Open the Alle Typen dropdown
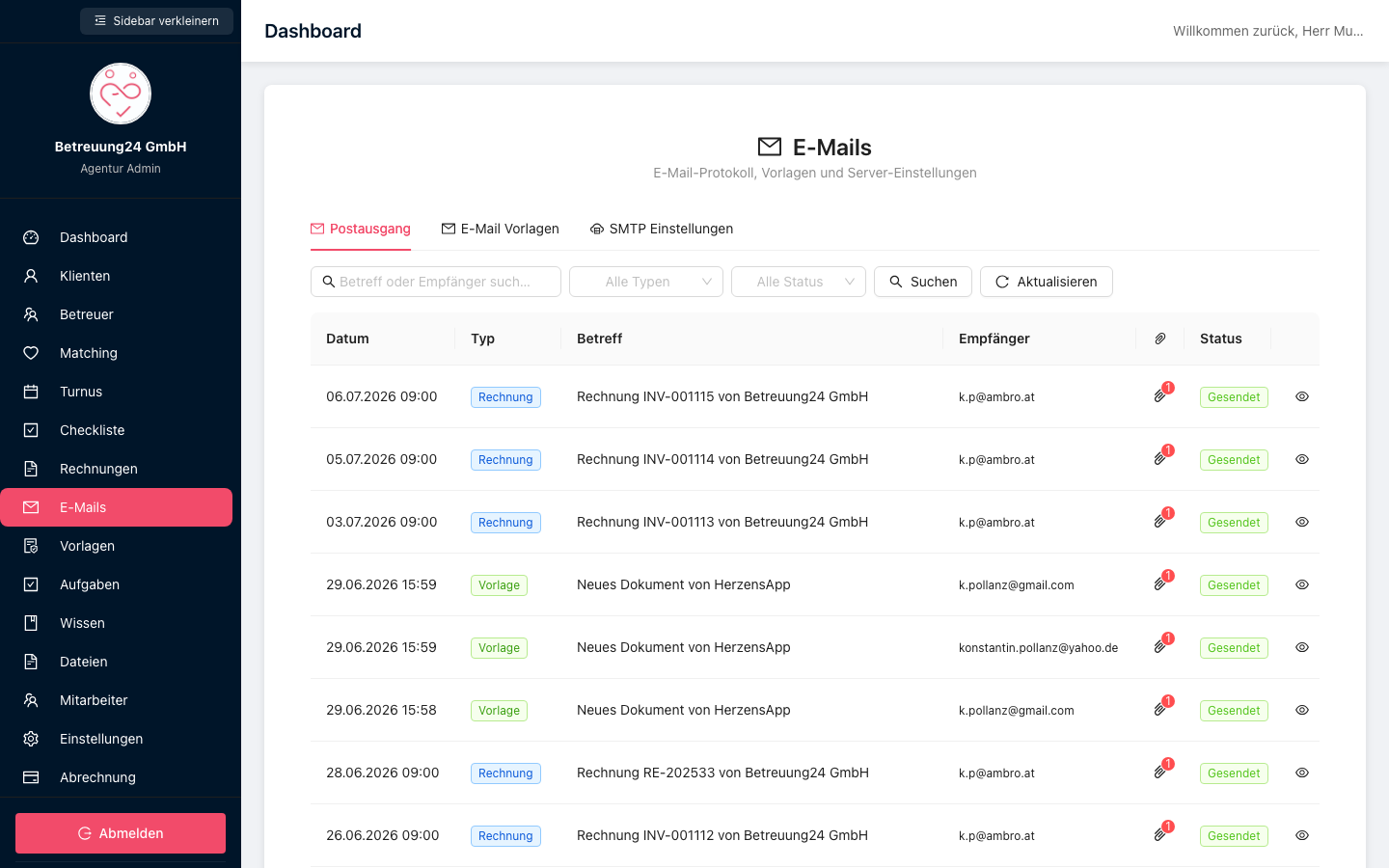The height and width of the screenshot is (868, 1389). point(646,282)
